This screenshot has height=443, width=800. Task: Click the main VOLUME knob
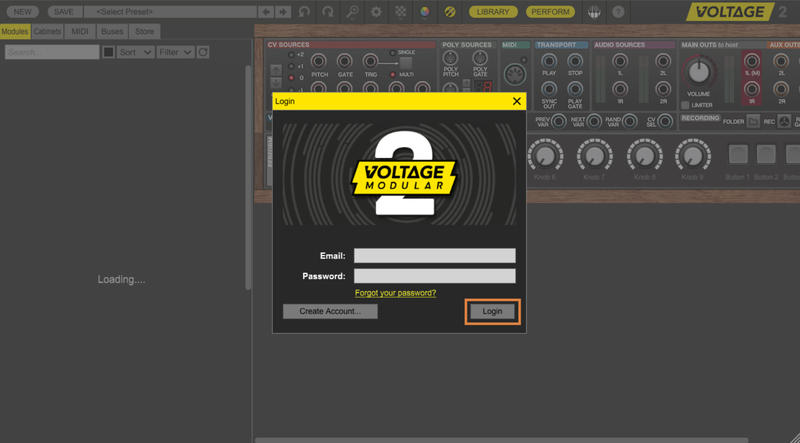click(698, 72)
